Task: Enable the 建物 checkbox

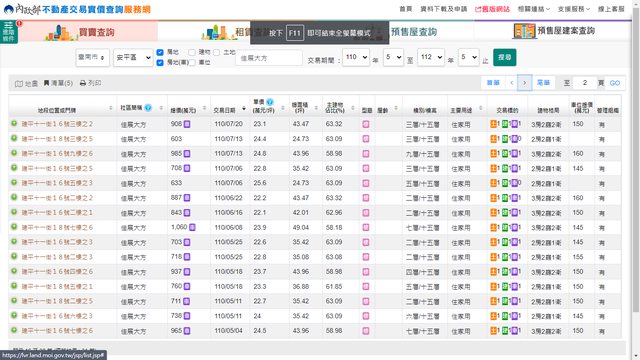Action: point(192,52)
